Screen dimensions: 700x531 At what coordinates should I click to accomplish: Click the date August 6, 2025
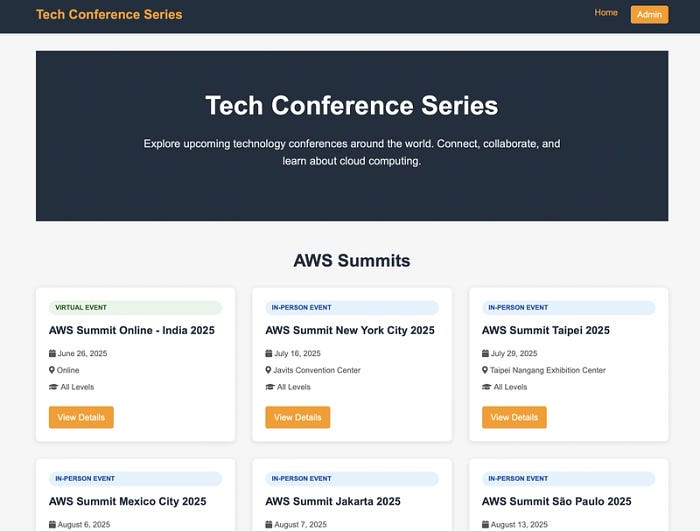(x=84, y=524)
